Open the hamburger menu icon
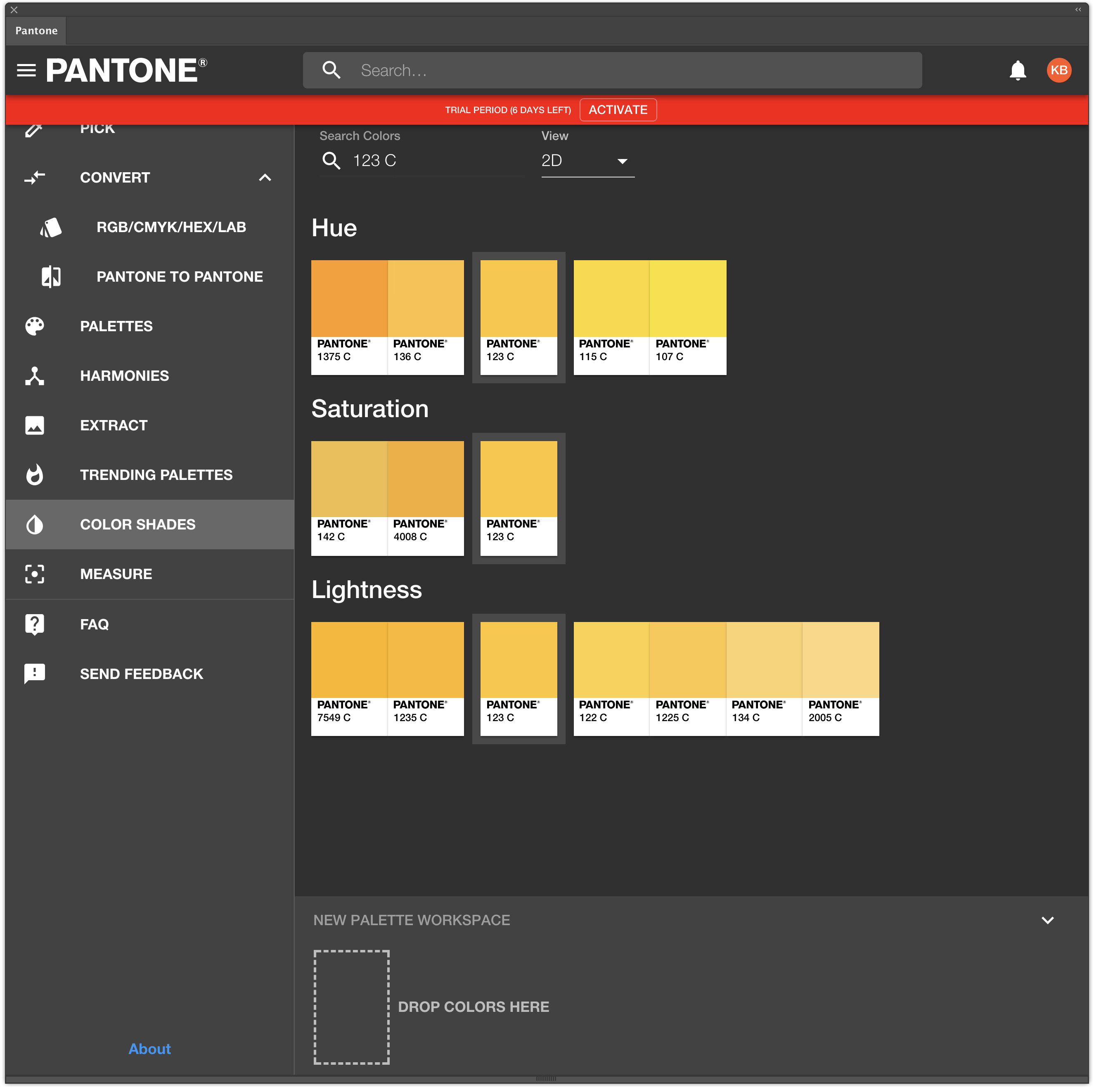Viewport: 1094px width, 1092px height. point(26,70)
